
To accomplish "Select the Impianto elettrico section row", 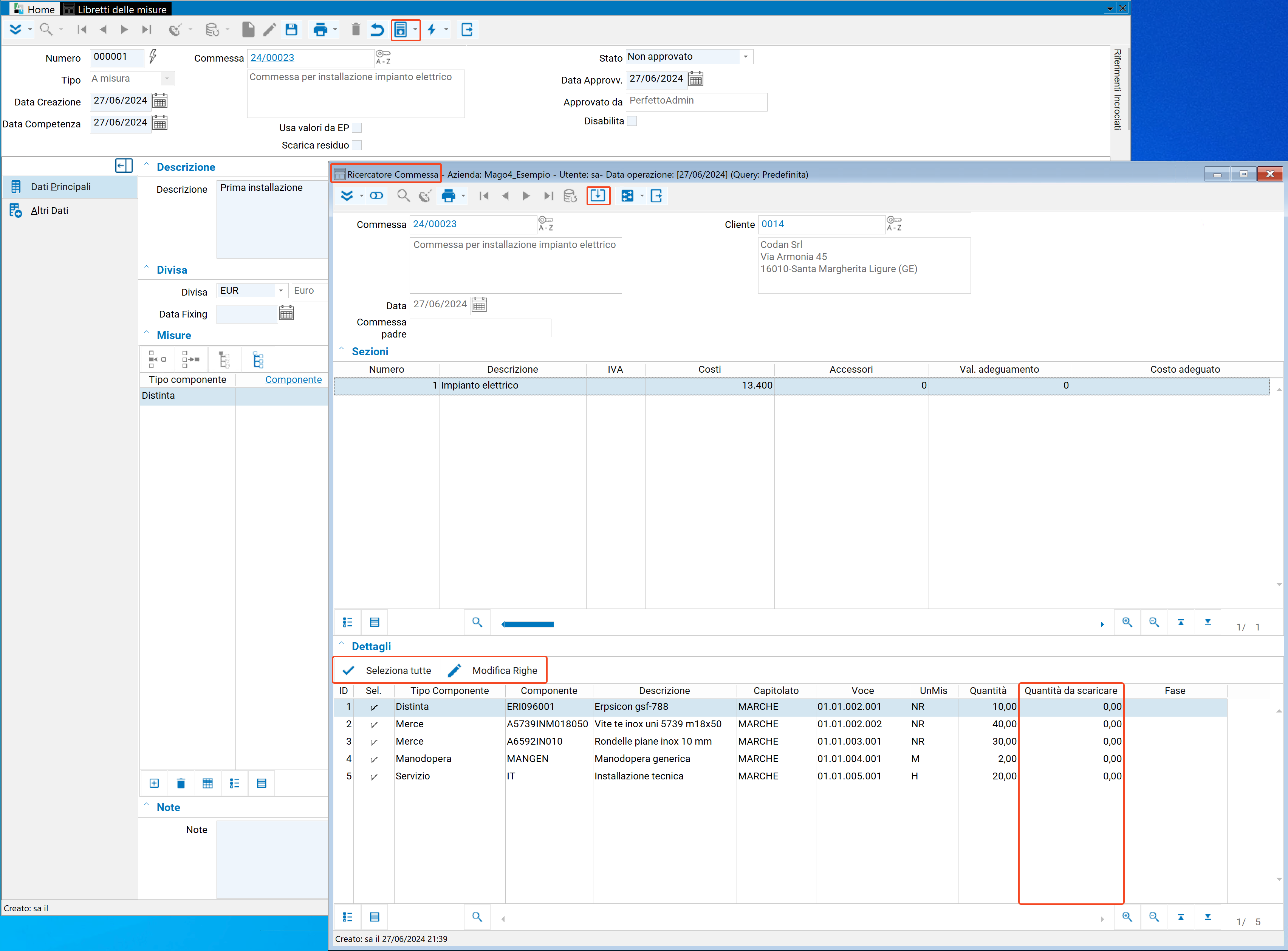I will click(802, 386).
